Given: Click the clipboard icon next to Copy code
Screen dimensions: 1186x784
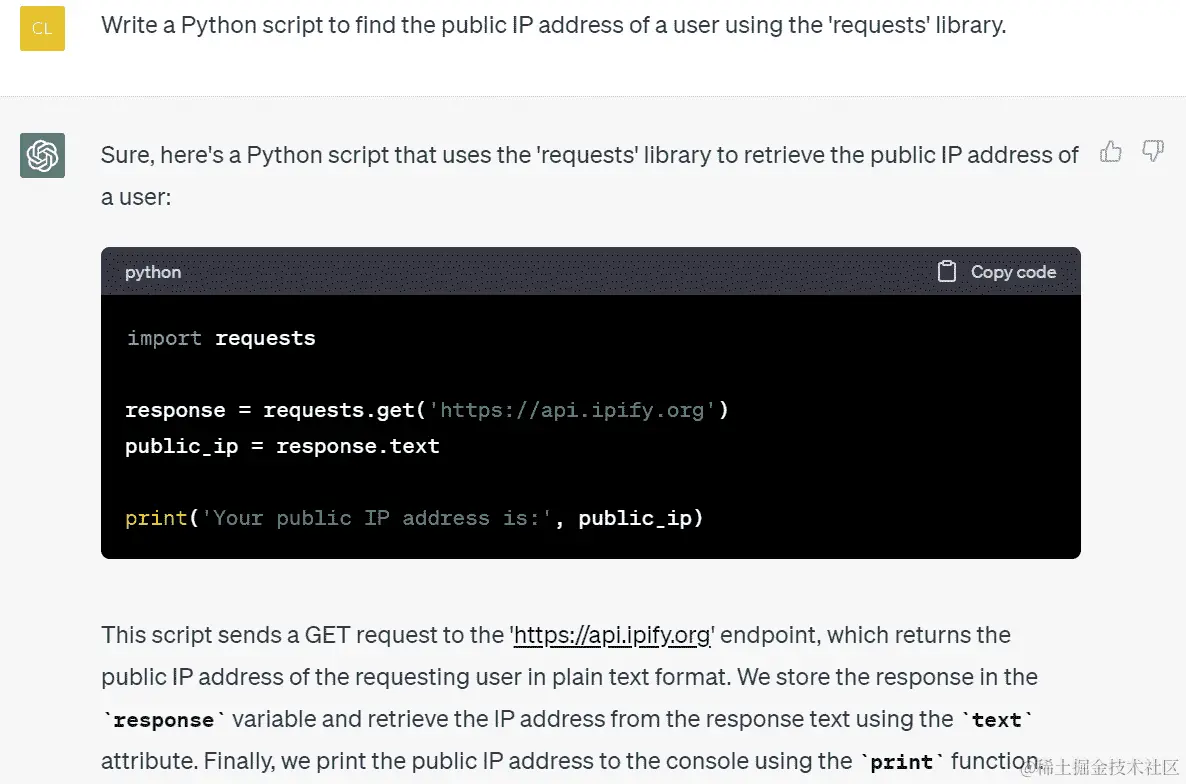Looking at the screenshot, I should (x=947, y=271).
